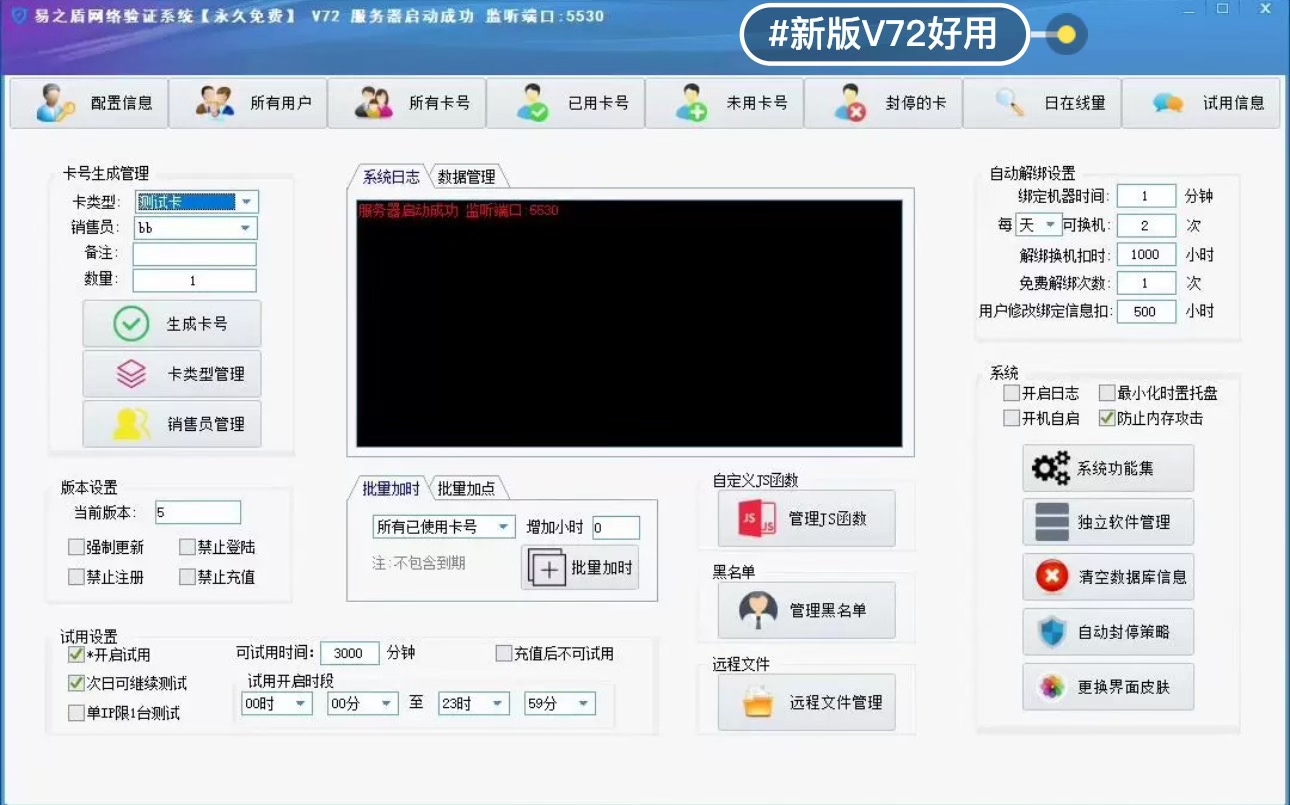Click yellow people icon on 销售员管理
This screenshot has height=805, width=1290.
(131, 424)
